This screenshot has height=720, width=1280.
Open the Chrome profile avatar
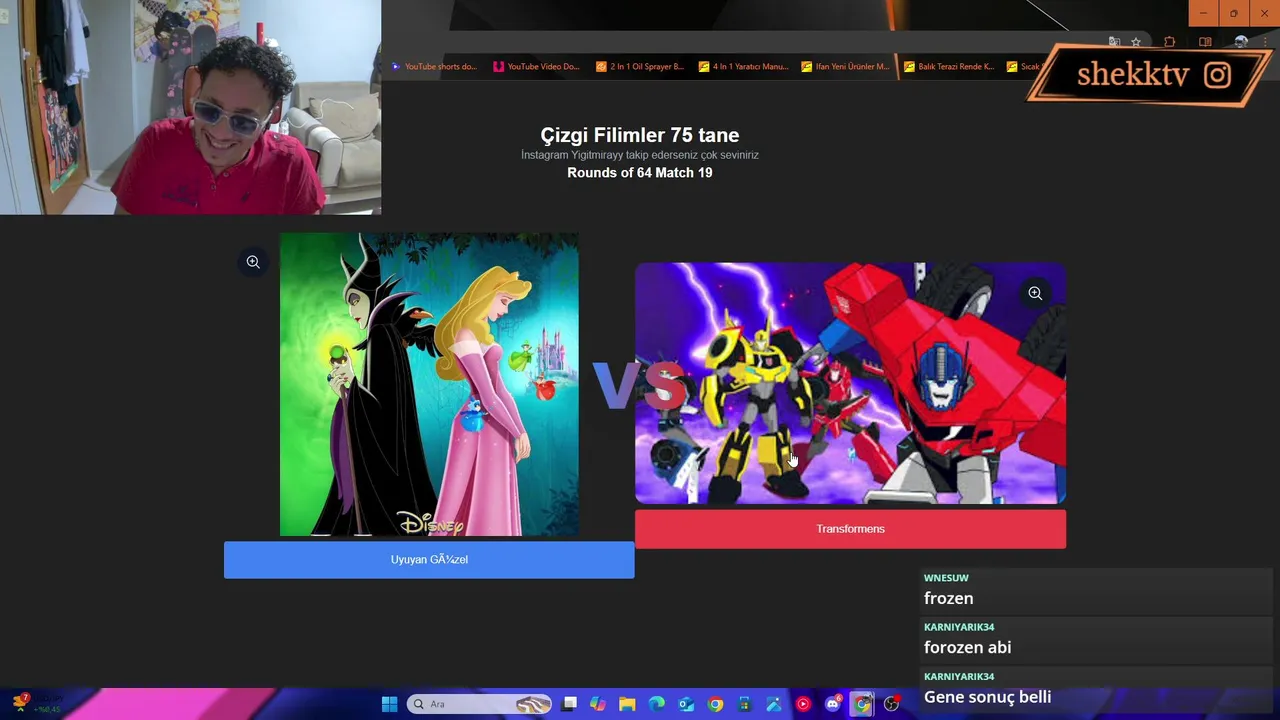point(1241,42)
